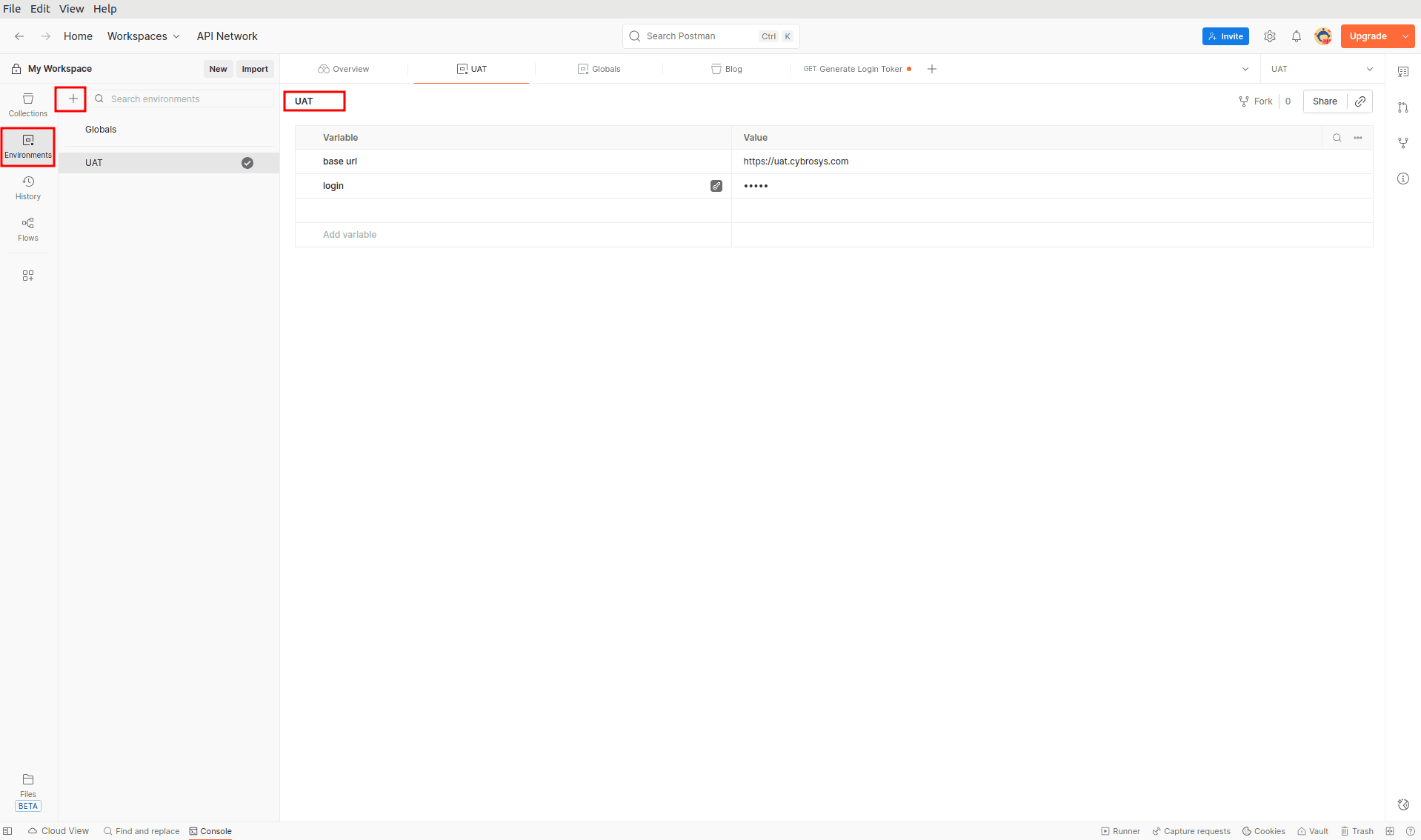The height and width of the screenshot is (840, 1421).
Task: Toggle secret masking on login variable
Action: [x=716, y=186]
